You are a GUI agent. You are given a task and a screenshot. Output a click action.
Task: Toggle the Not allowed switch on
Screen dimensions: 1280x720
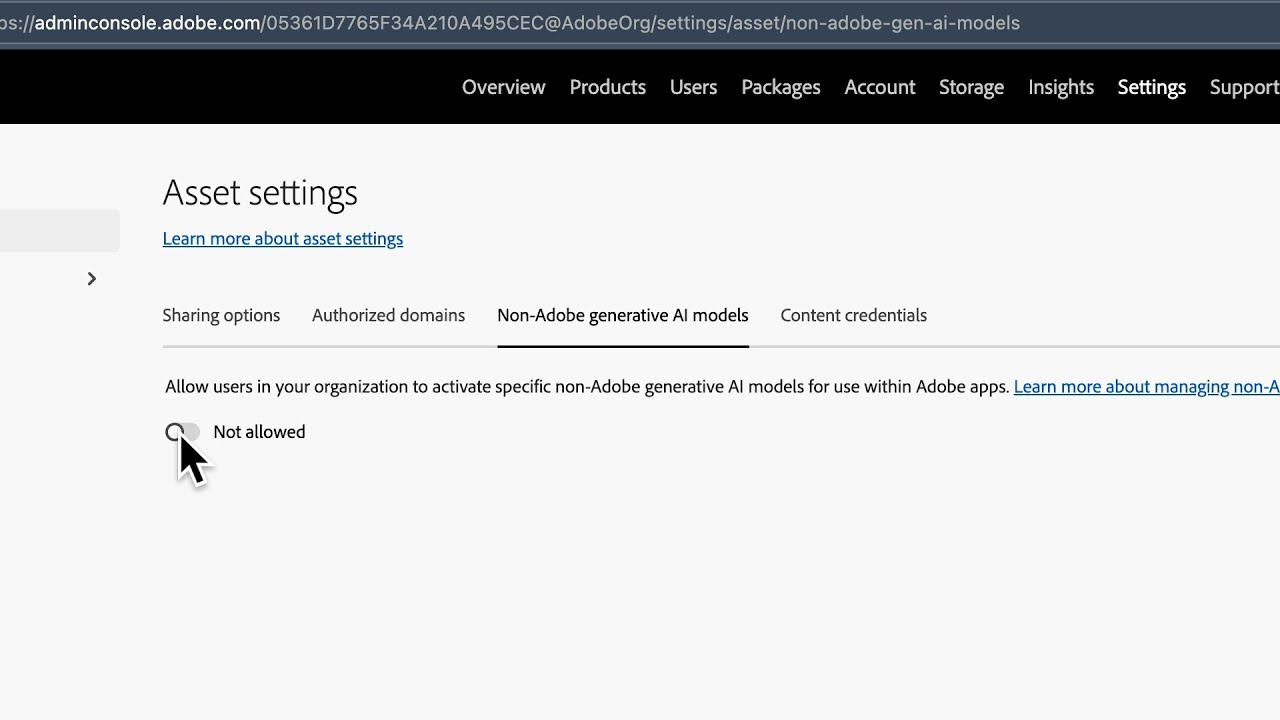pyautogui.click(x=183, y=432)
